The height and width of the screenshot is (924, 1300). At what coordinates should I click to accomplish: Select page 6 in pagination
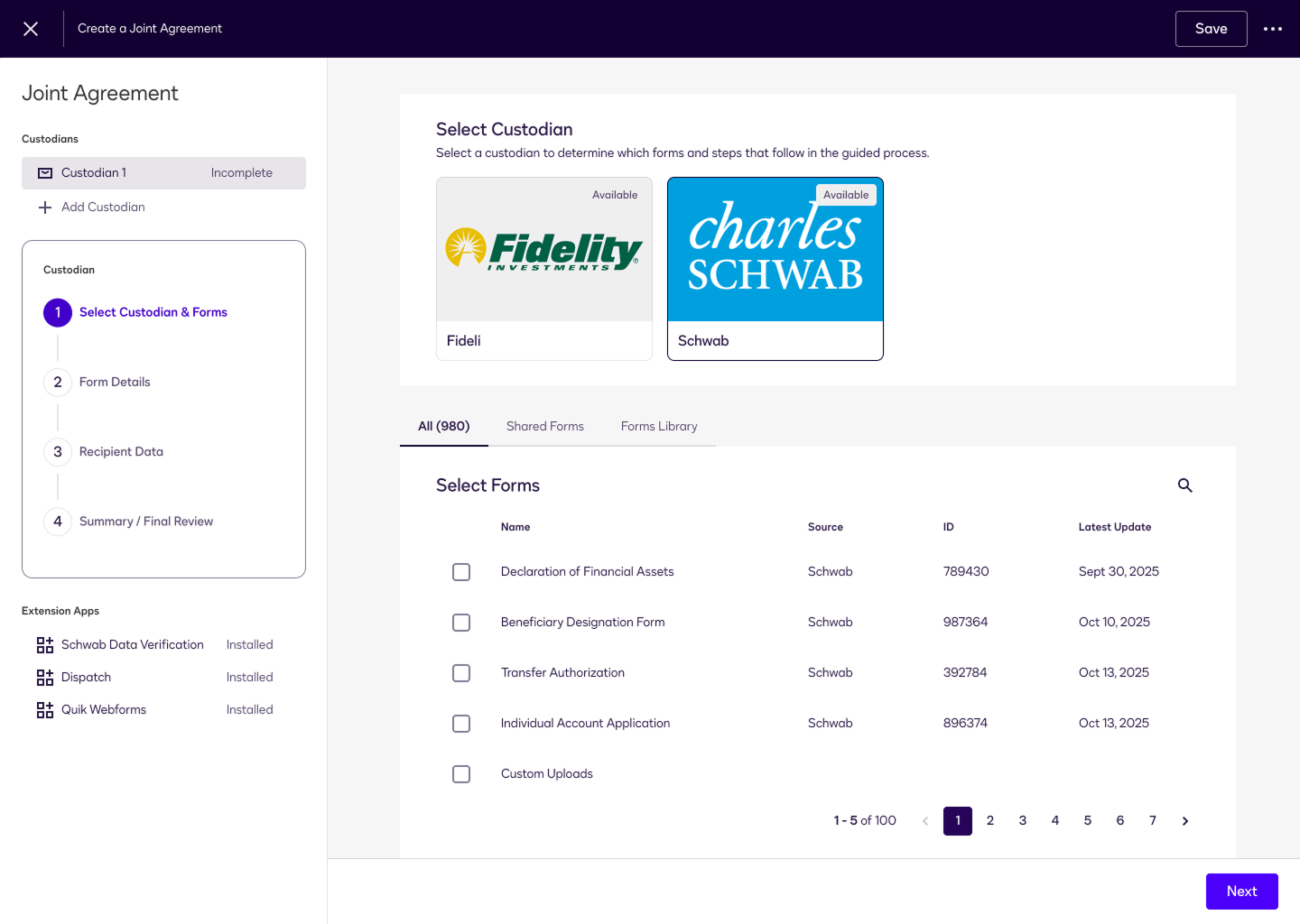coord(1120,821)
